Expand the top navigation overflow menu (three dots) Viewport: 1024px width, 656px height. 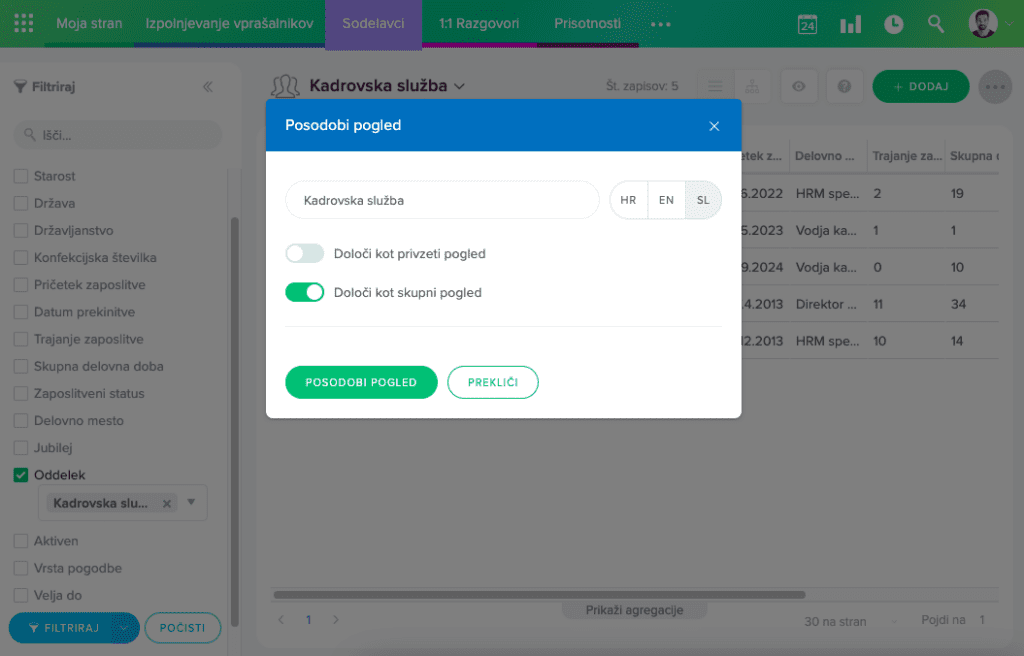point(661,24)
